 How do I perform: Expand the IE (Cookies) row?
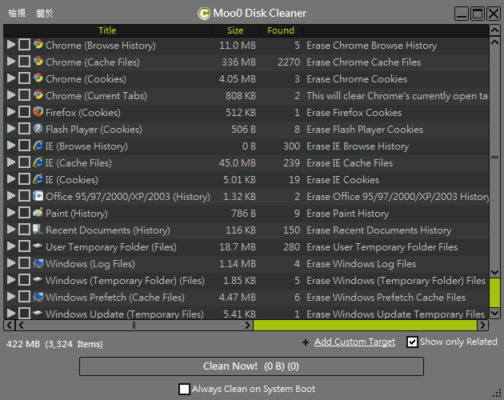click(11, 179)
